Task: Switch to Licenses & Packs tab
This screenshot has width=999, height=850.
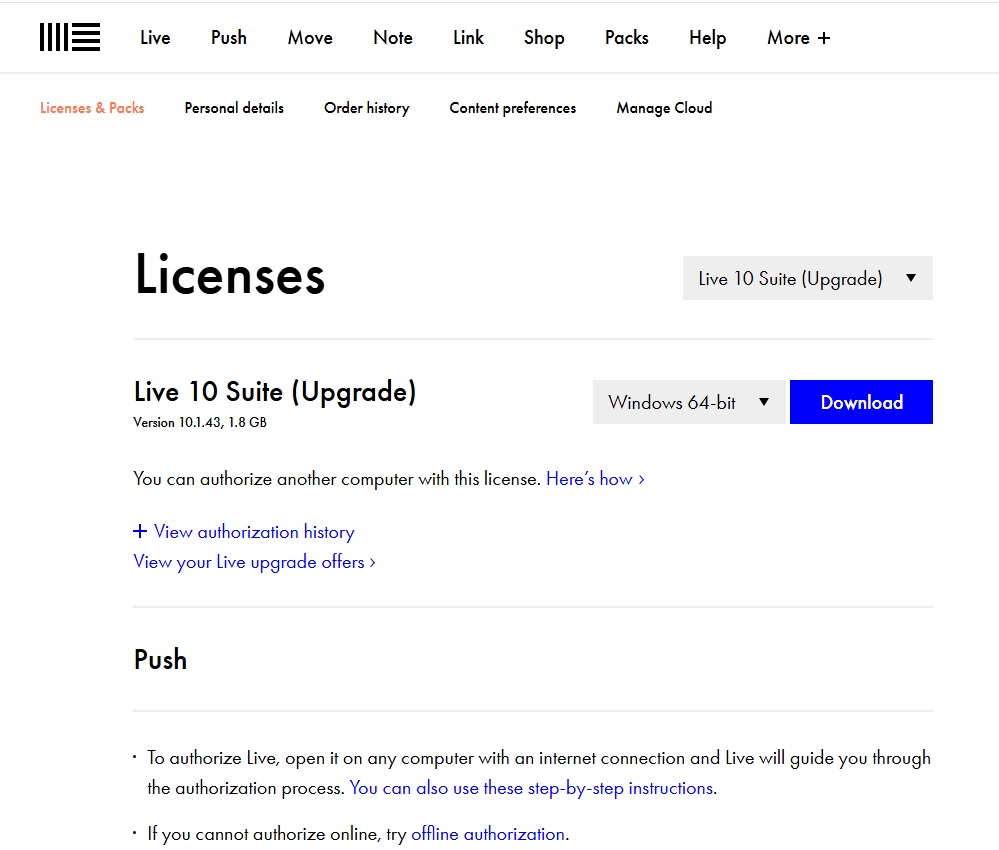Action: coord(92,108)
